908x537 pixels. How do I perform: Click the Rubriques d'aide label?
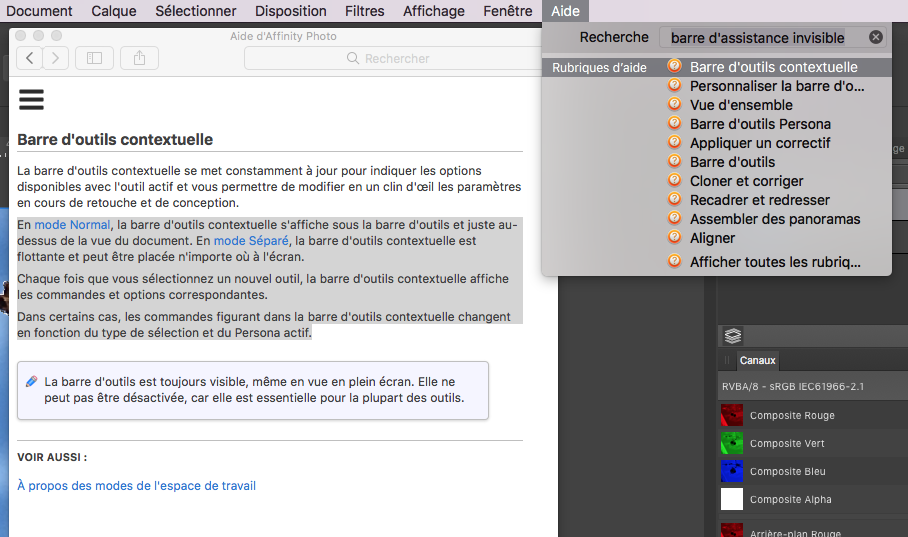pos(599,68)
